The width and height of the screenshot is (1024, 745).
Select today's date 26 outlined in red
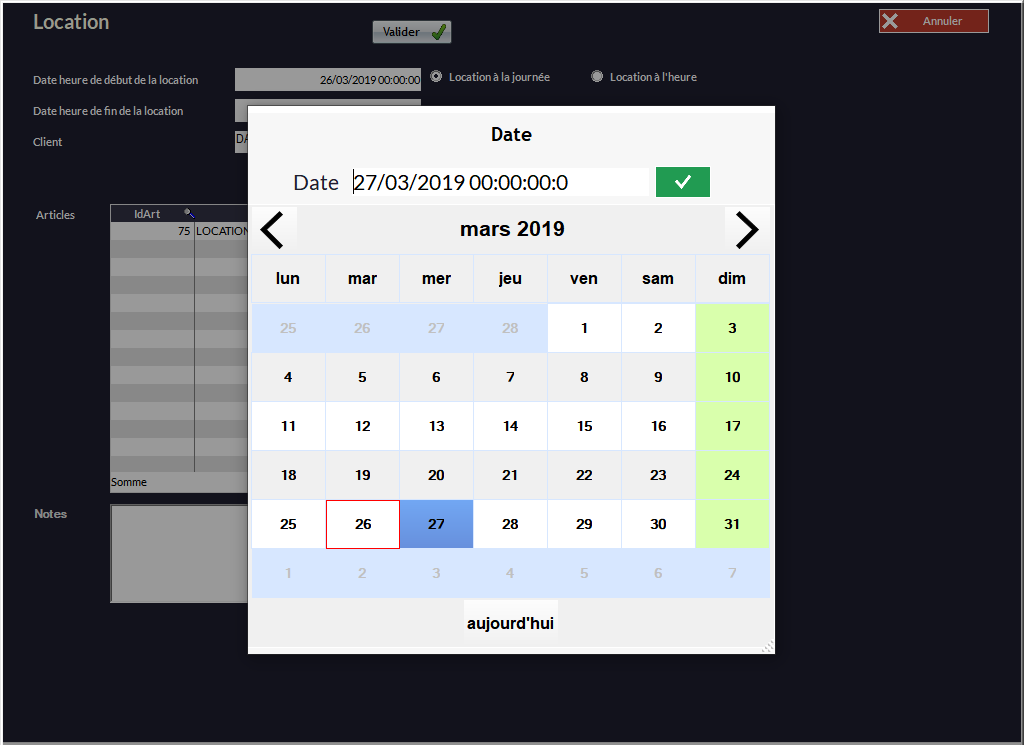[x=362, y=524]
